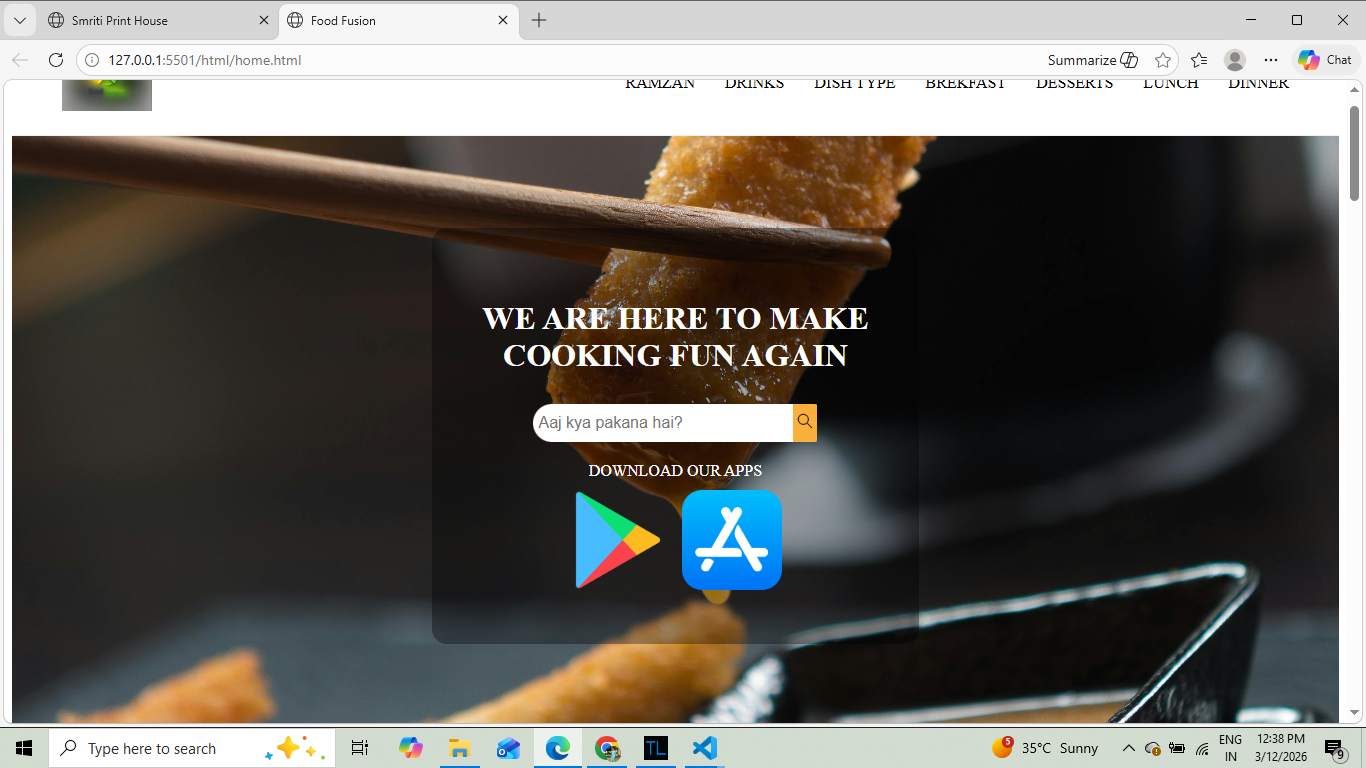Show hidden system tray icons
The width and height of the screenshot is (1366, 768).
(1128, 748)
